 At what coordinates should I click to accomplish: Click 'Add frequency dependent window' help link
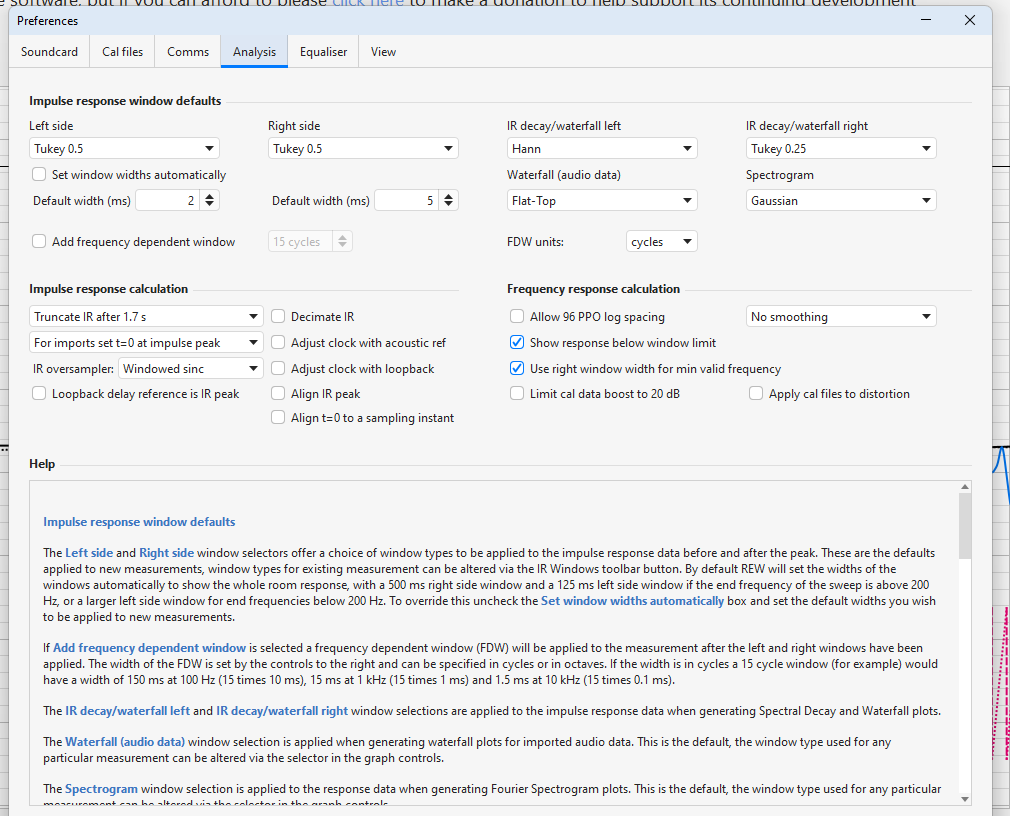pyautogui.click(x=149, y=648)
